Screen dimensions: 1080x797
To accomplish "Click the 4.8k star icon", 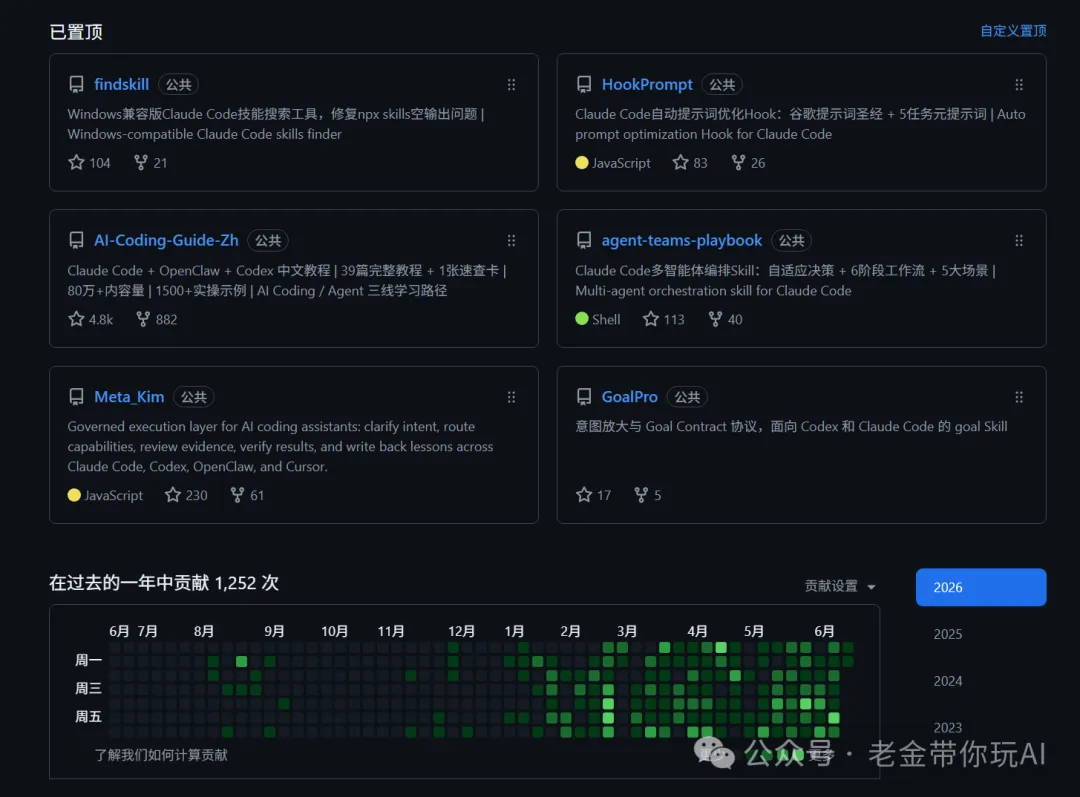I will [76, 319].
